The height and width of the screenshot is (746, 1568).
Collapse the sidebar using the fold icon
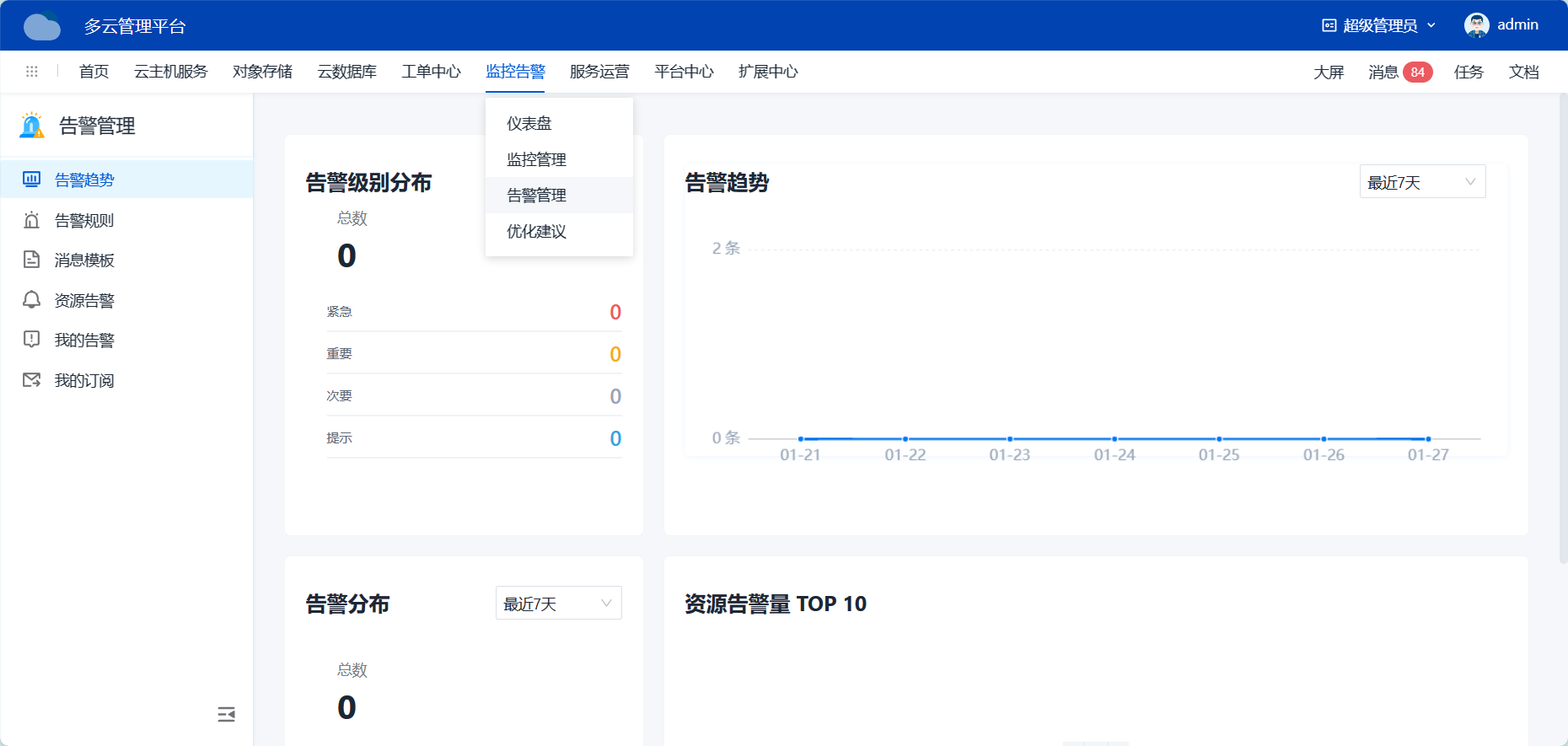coord(226,715)
